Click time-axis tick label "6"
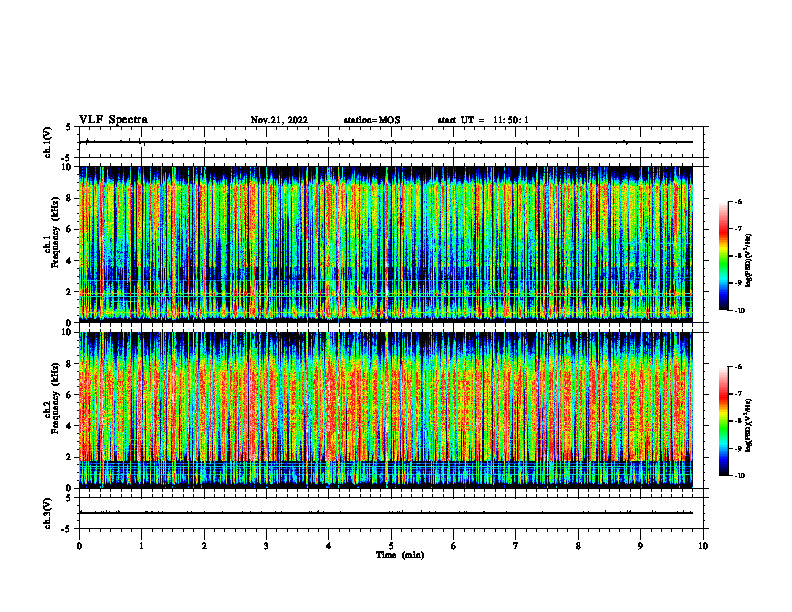Viewport: 792px width, 612px height. (454, 546)
